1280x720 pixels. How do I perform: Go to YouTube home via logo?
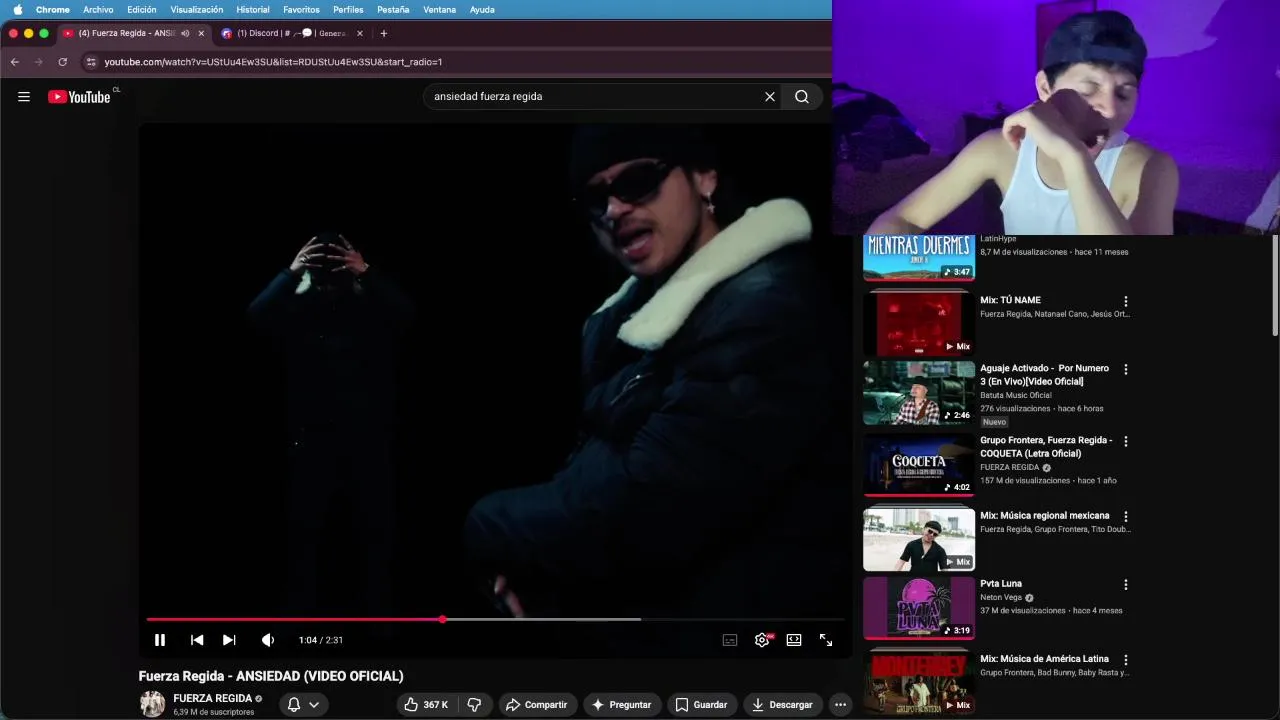point(80,97)
